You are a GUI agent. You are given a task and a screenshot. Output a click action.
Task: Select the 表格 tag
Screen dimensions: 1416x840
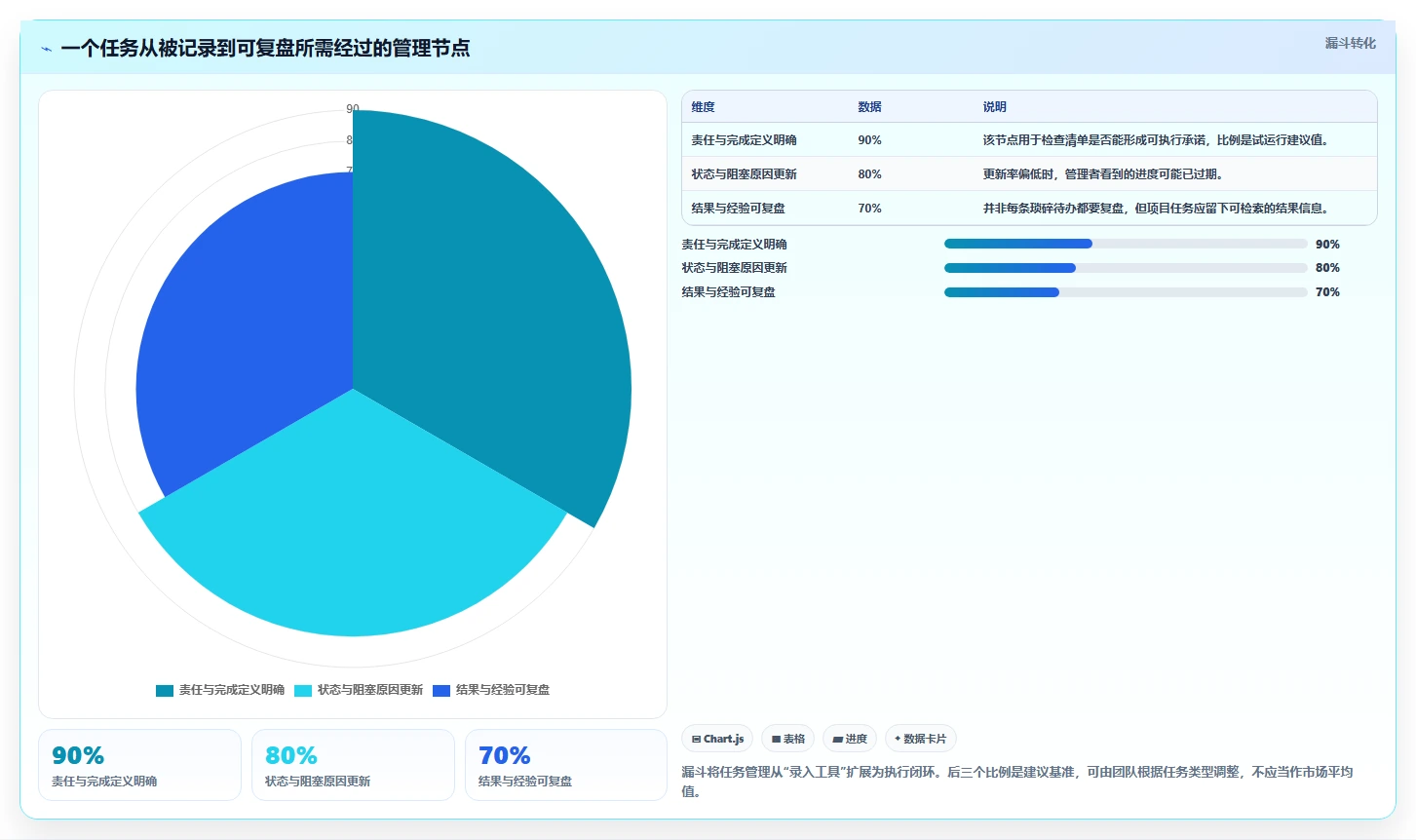[x=788, y=739]
